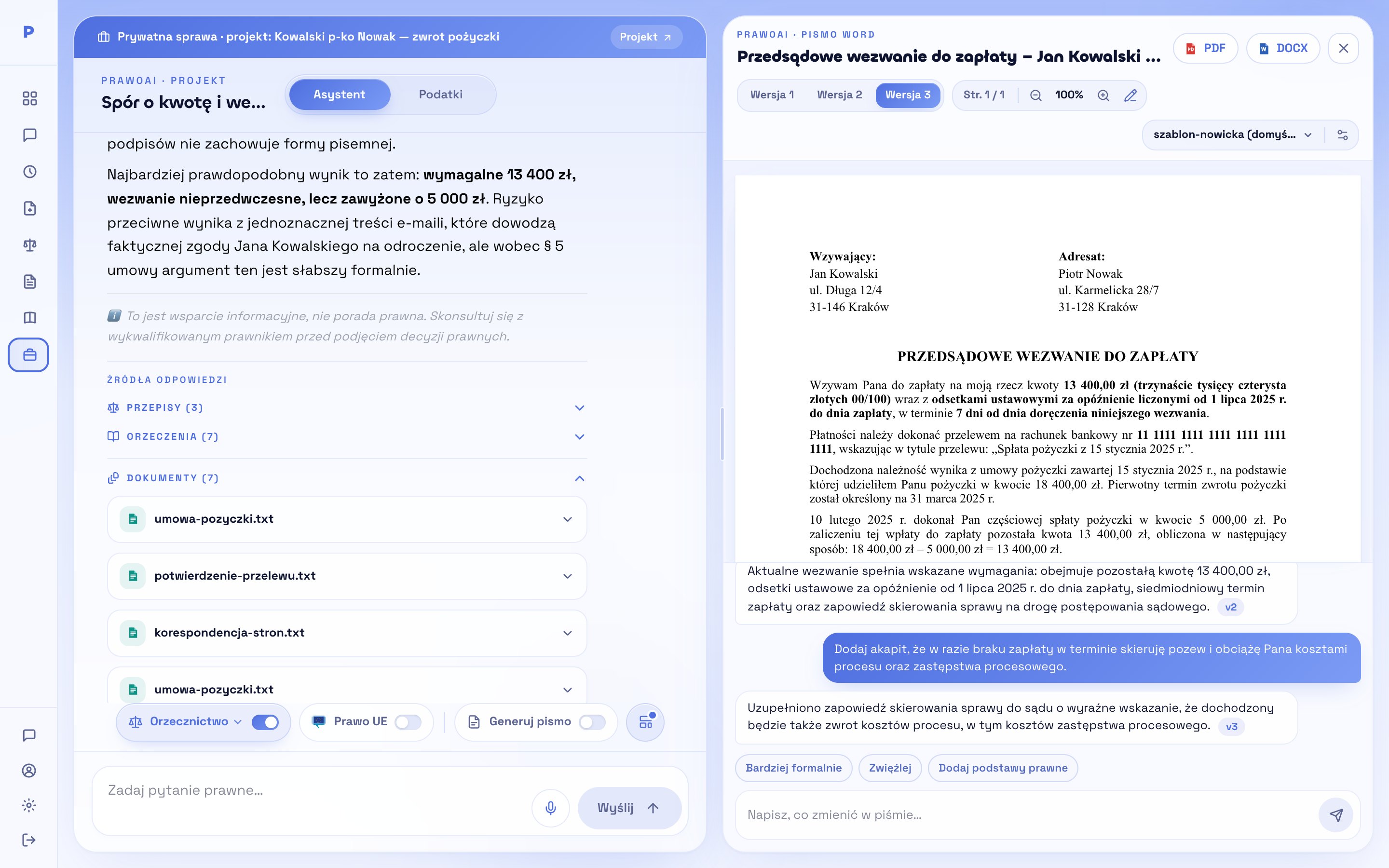Turn on the Generuj pismo toggle

(592, 722)
